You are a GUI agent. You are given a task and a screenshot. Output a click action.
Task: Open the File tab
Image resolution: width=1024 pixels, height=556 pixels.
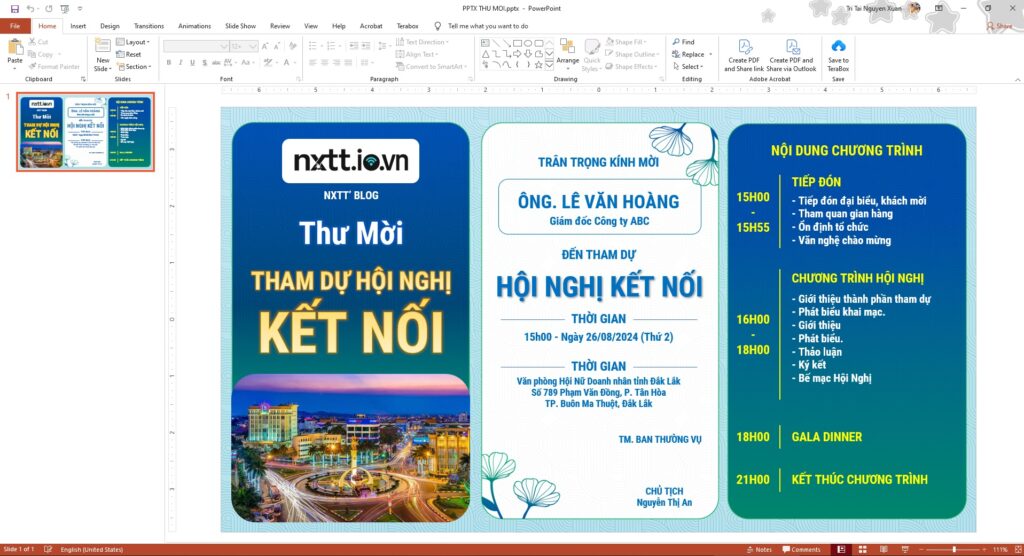pos(15,26)
